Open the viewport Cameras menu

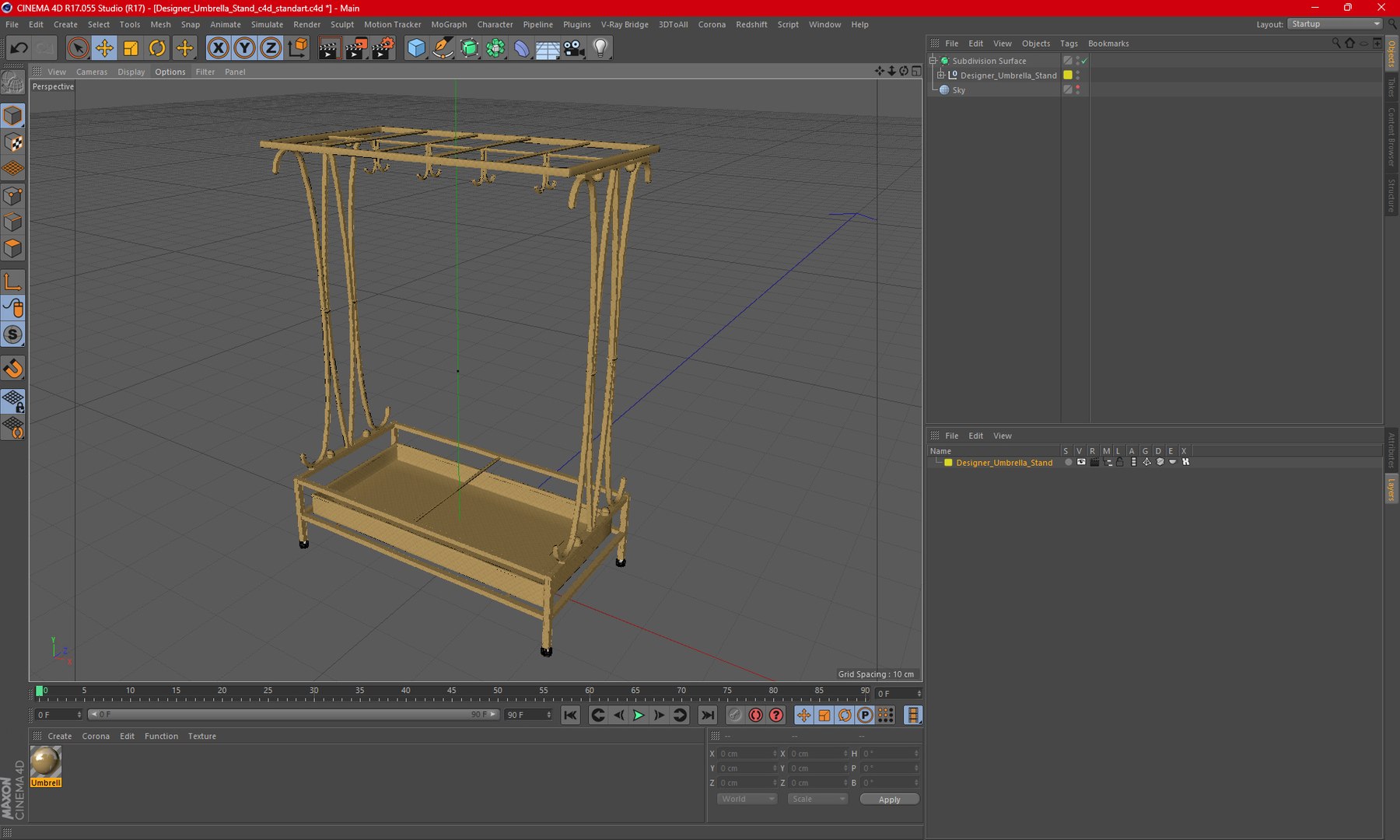point(92,72)
